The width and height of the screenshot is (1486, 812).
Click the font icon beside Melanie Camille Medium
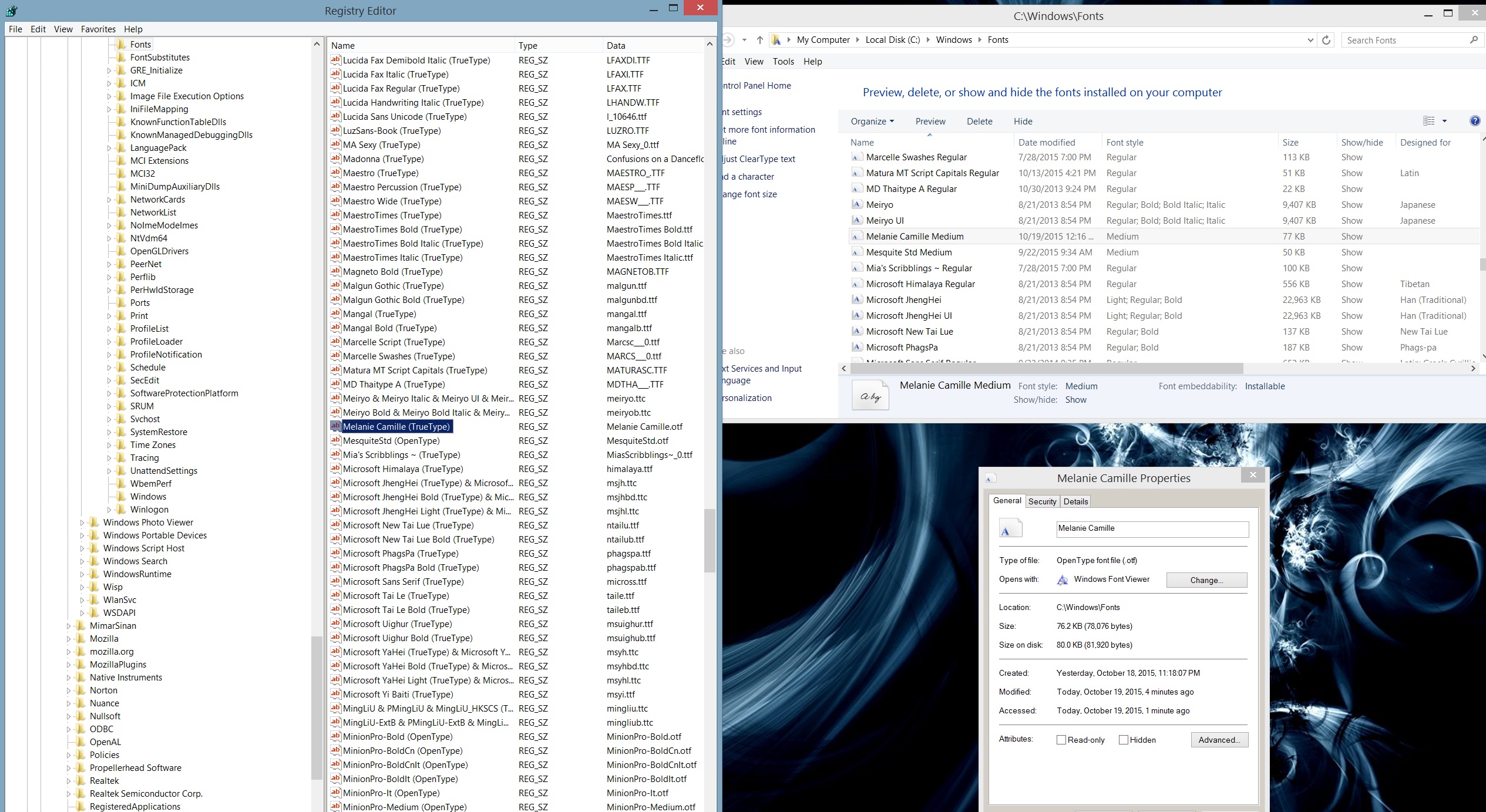(x=857, y=237)
